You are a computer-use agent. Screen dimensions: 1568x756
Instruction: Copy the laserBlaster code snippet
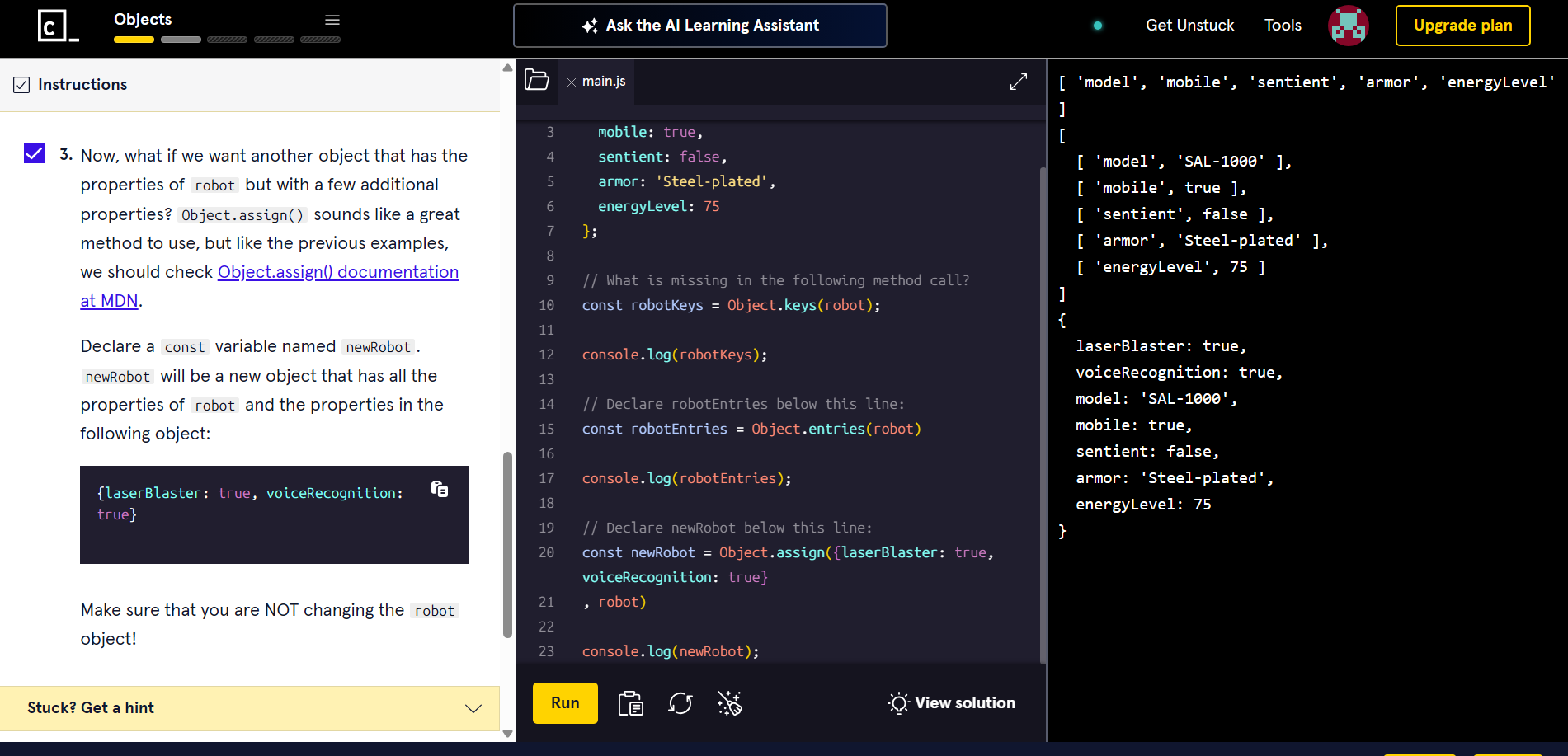click(440, 489)
